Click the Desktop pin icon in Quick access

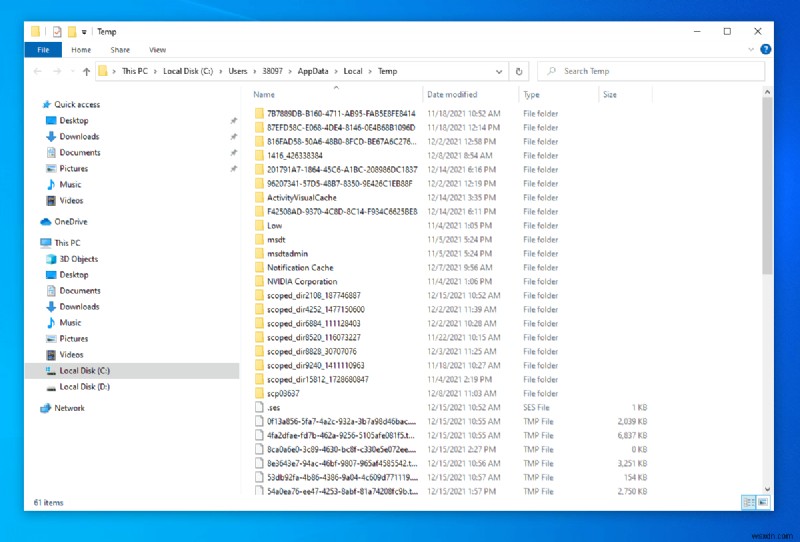click(x=234, y=120)
